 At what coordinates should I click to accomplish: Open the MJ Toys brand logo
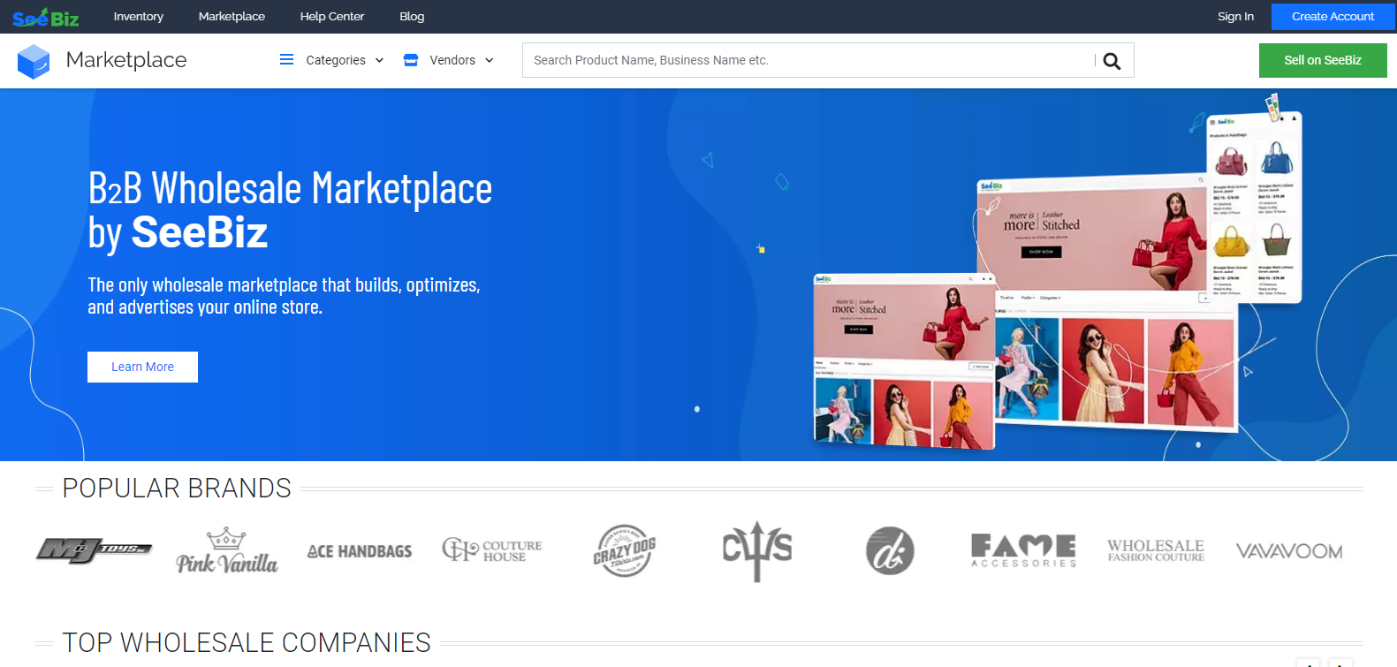pos(94,550)
